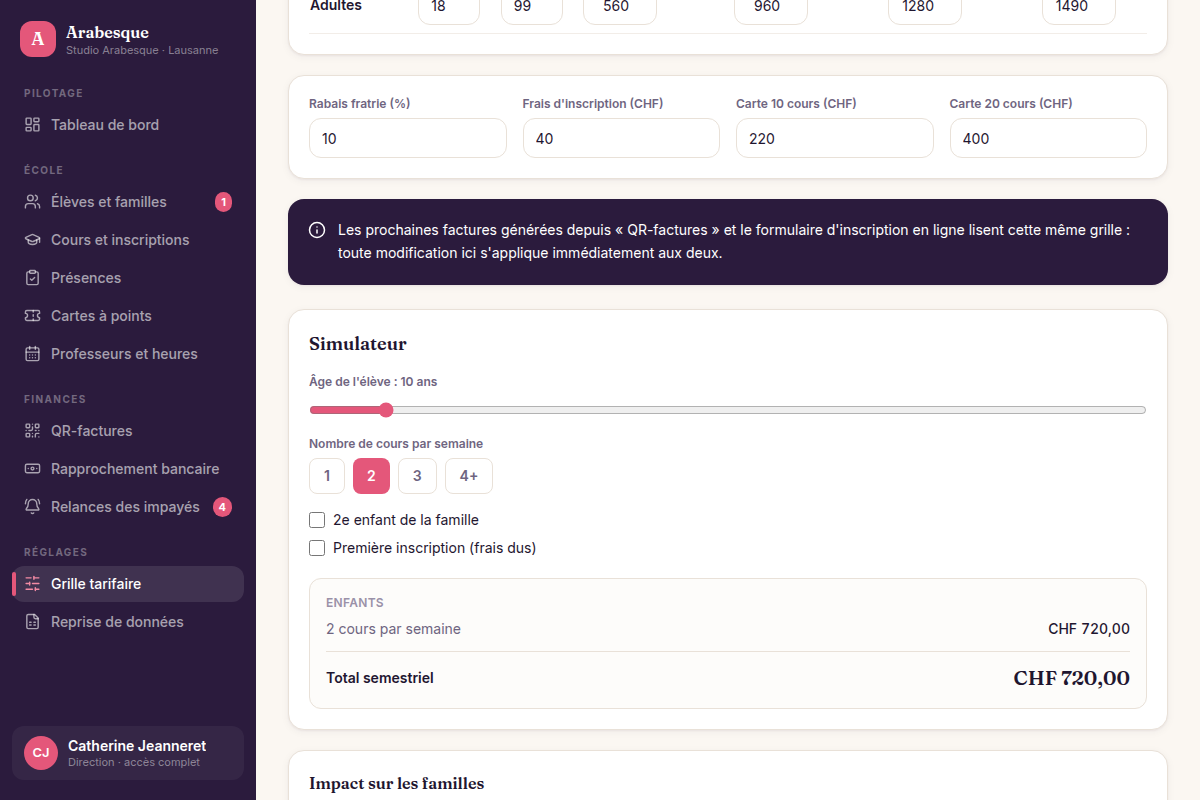The width and height of the screenshot is (1200, 800).
Task: Click the Âge de l'élève : 10 ans label
Action: 373,382
